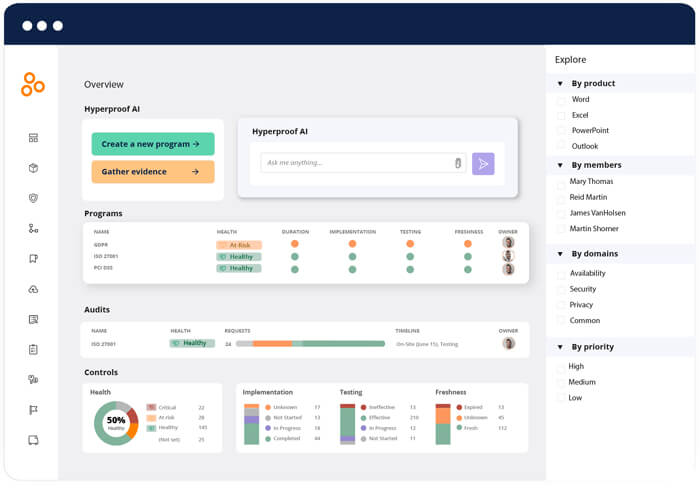Screen dimensions: 700x491
Task: Send the Hyperproof AI message
Action: [x=483, y=164]
